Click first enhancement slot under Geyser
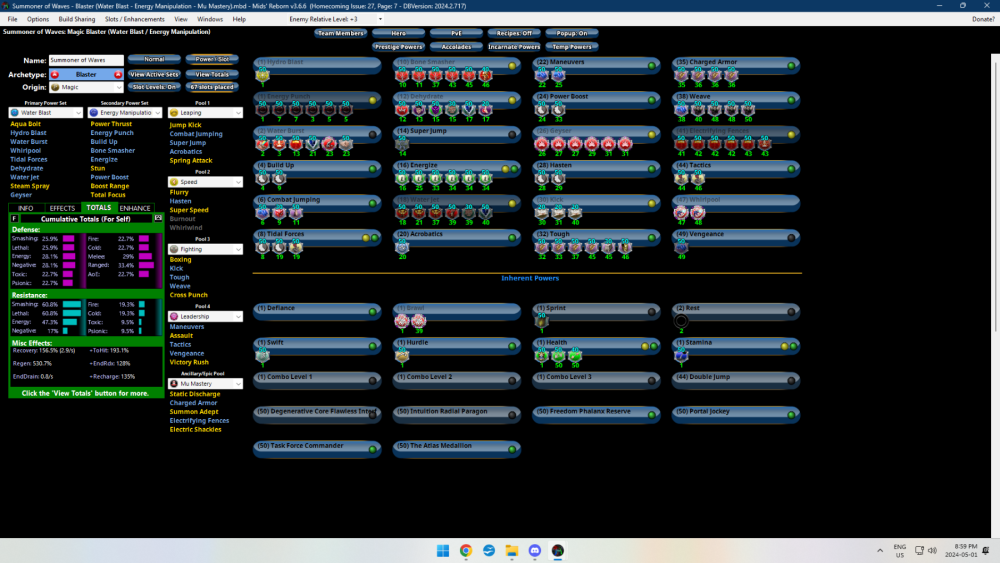Image resolution: width=1000 pixels, height=563 pixels. point(541,144)
